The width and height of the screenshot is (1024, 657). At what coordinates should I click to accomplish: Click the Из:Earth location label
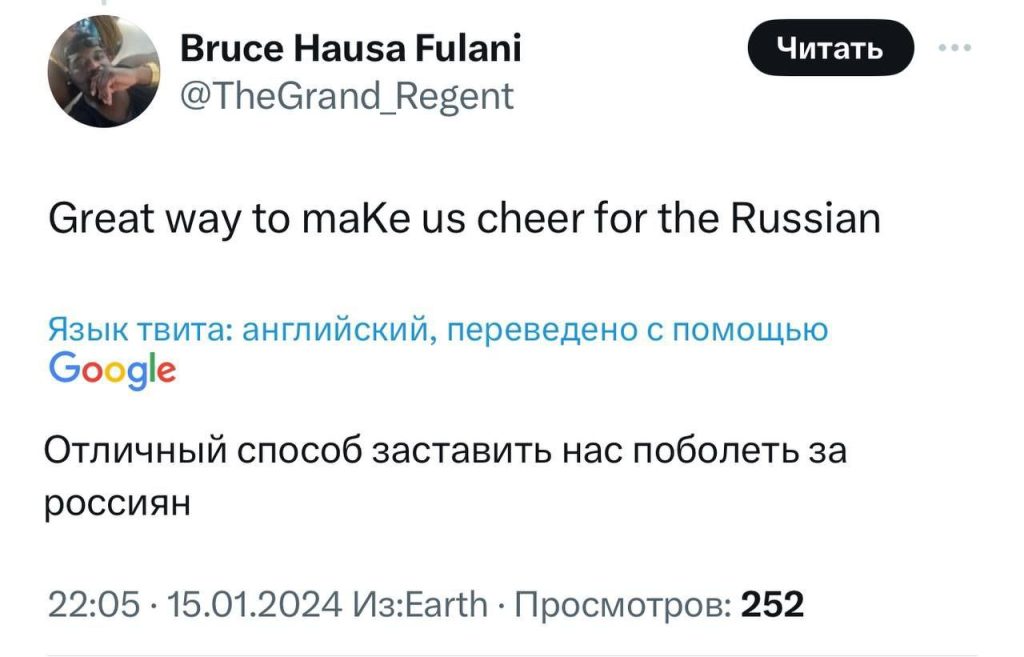point(420,604)
